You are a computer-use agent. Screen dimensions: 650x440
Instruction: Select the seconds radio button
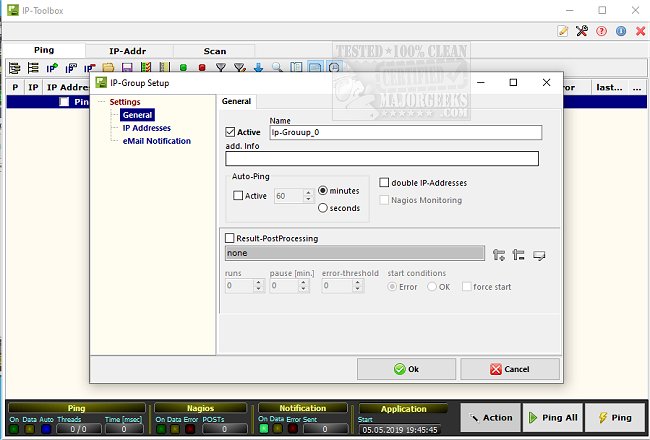323,208
